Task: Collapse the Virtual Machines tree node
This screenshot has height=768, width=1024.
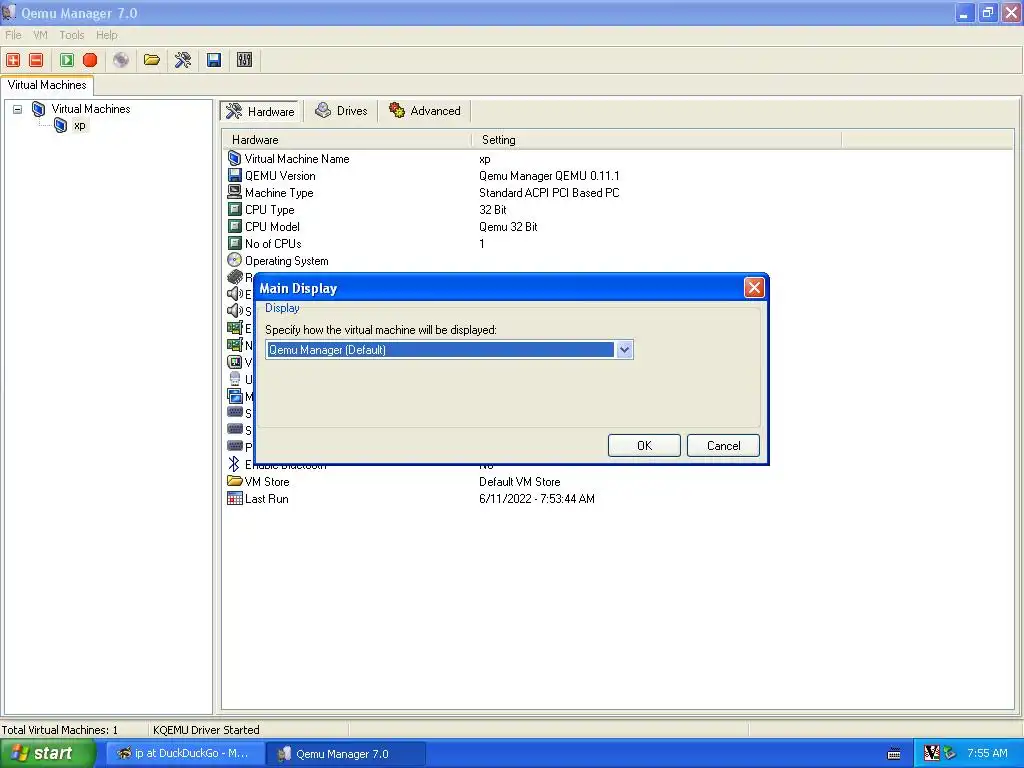Action: 18,109
